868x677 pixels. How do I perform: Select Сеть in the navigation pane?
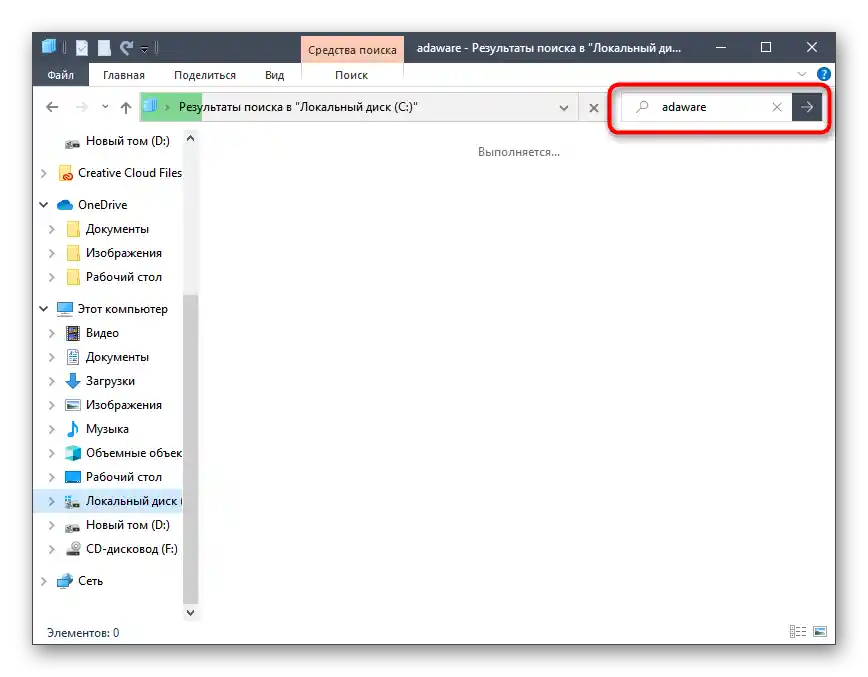coord(90,581)
